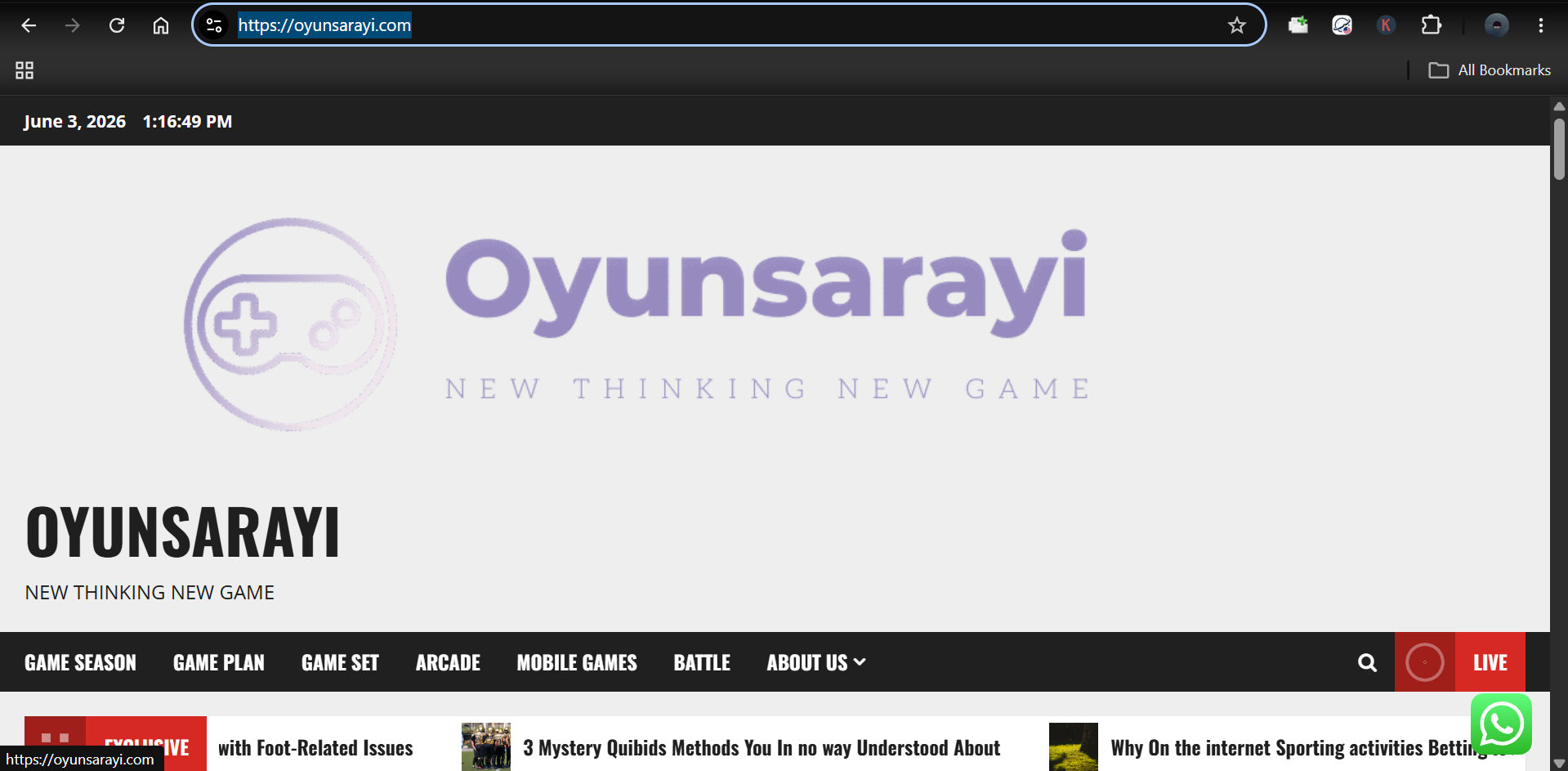Go to the browser home page icon
Image resolution: width=1568 pixels, height=771 pixels.
click(x=161, y=25)
